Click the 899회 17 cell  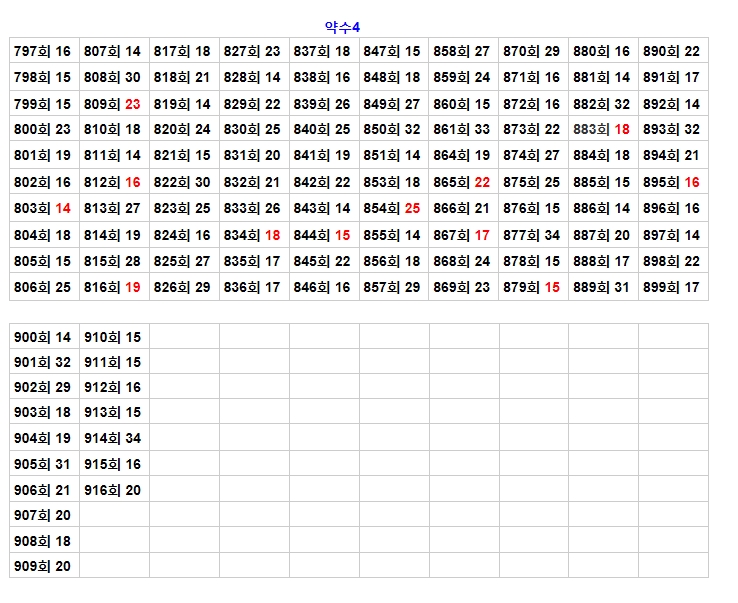672,287
